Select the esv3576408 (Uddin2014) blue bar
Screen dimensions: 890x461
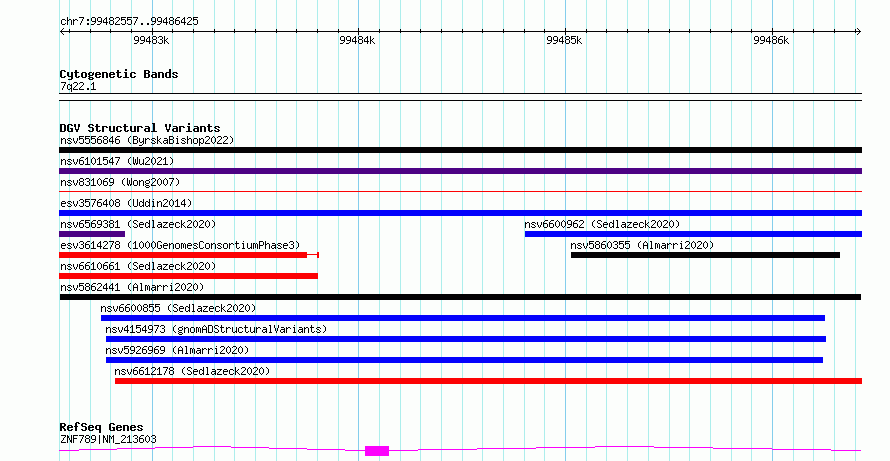pyautogui.click(x=460, y=213)
